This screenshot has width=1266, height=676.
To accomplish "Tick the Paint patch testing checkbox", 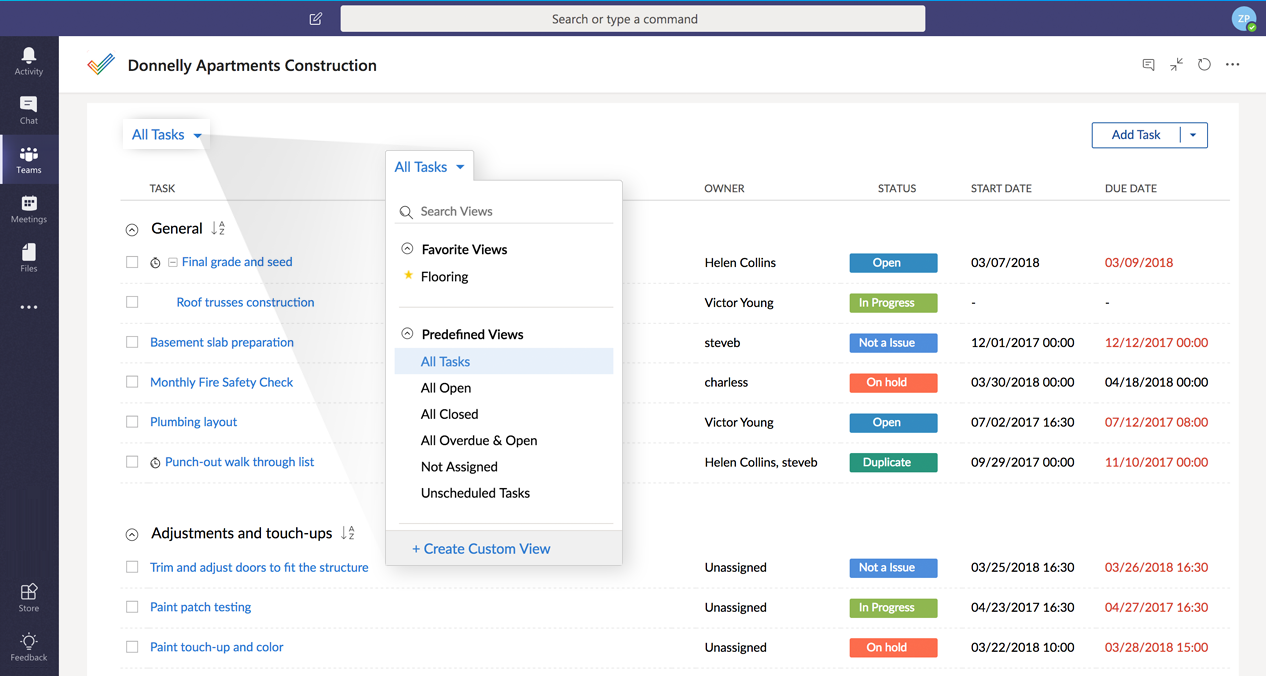I will (132, 607).
